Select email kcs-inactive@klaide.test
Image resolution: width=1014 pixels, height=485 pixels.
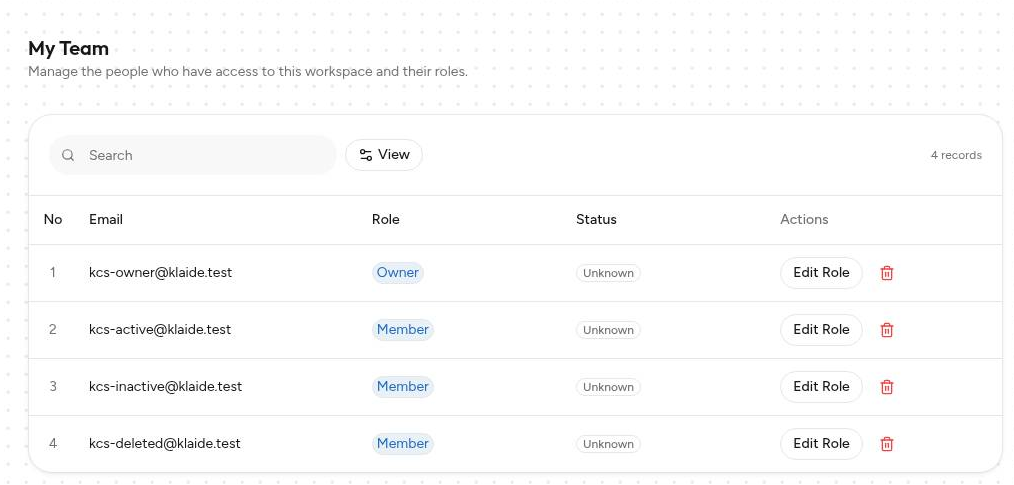point(166,386)
